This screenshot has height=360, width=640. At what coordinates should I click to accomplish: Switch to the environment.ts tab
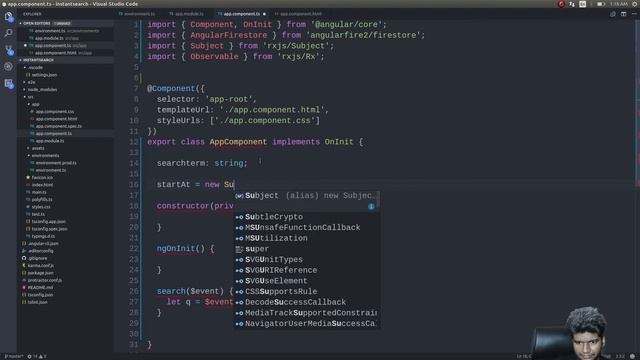pos(137,14)
